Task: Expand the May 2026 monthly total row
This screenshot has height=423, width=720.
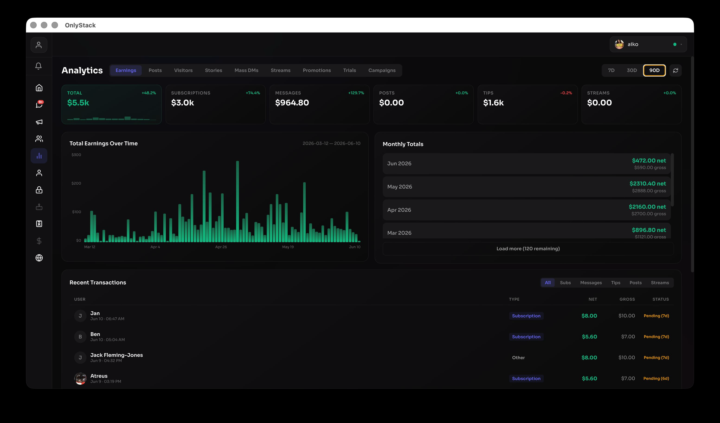Action: pos(526,187)
